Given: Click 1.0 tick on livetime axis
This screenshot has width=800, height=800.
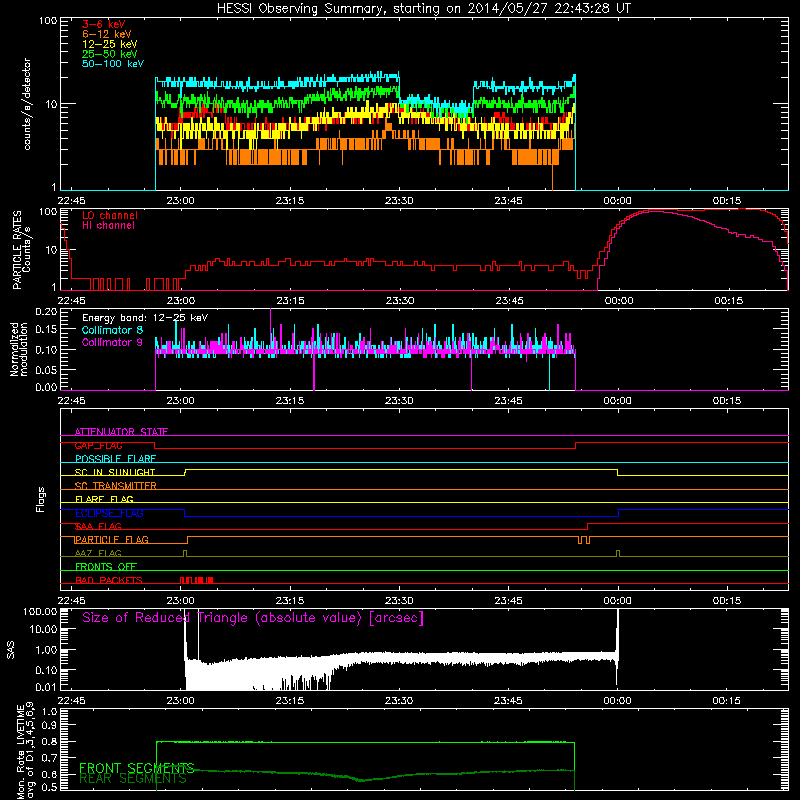Looking at the screenshot, I should [x=49, y=711].
